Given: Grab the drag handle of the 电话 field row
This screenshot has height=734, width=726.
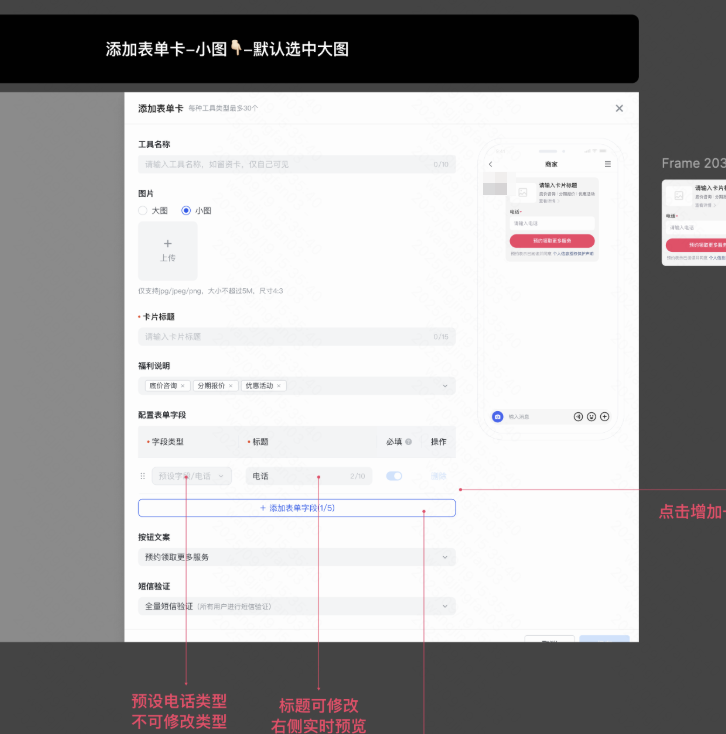Looking at the screenshot, I should click(143, 476).
